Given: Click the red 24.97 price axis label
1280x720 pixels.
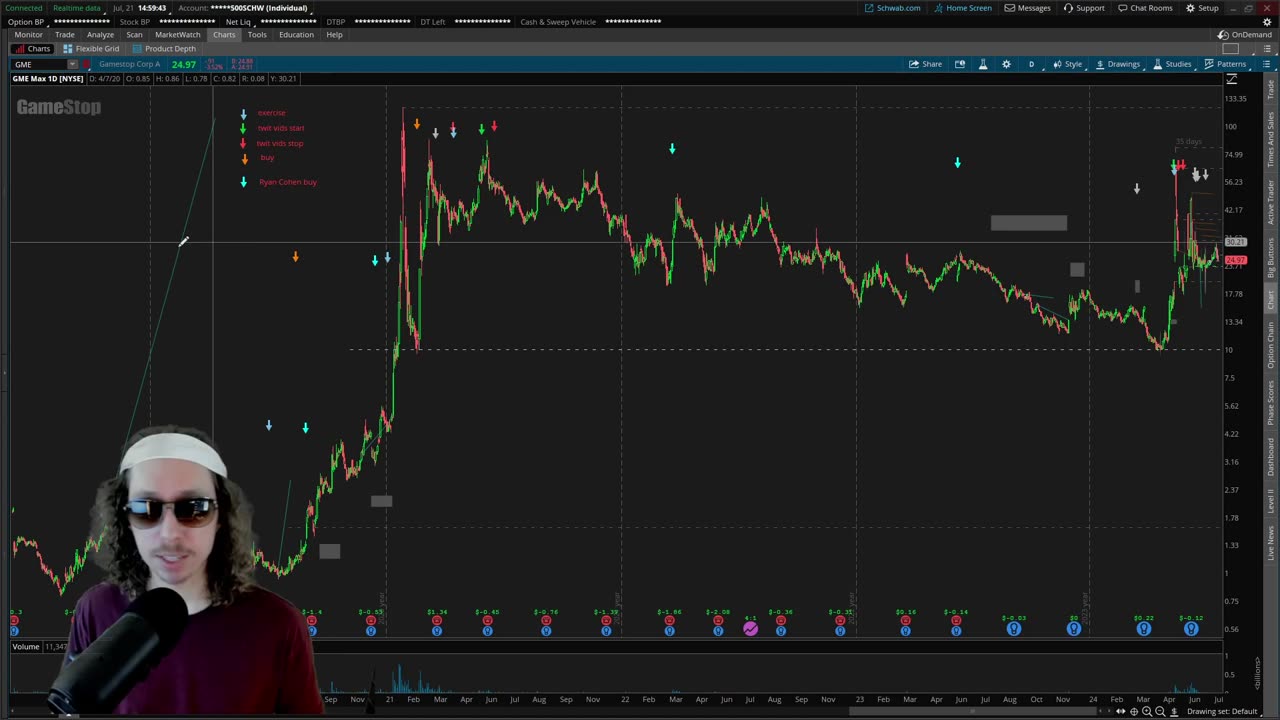Looking at the screenshot, I should pos(1236,260).
